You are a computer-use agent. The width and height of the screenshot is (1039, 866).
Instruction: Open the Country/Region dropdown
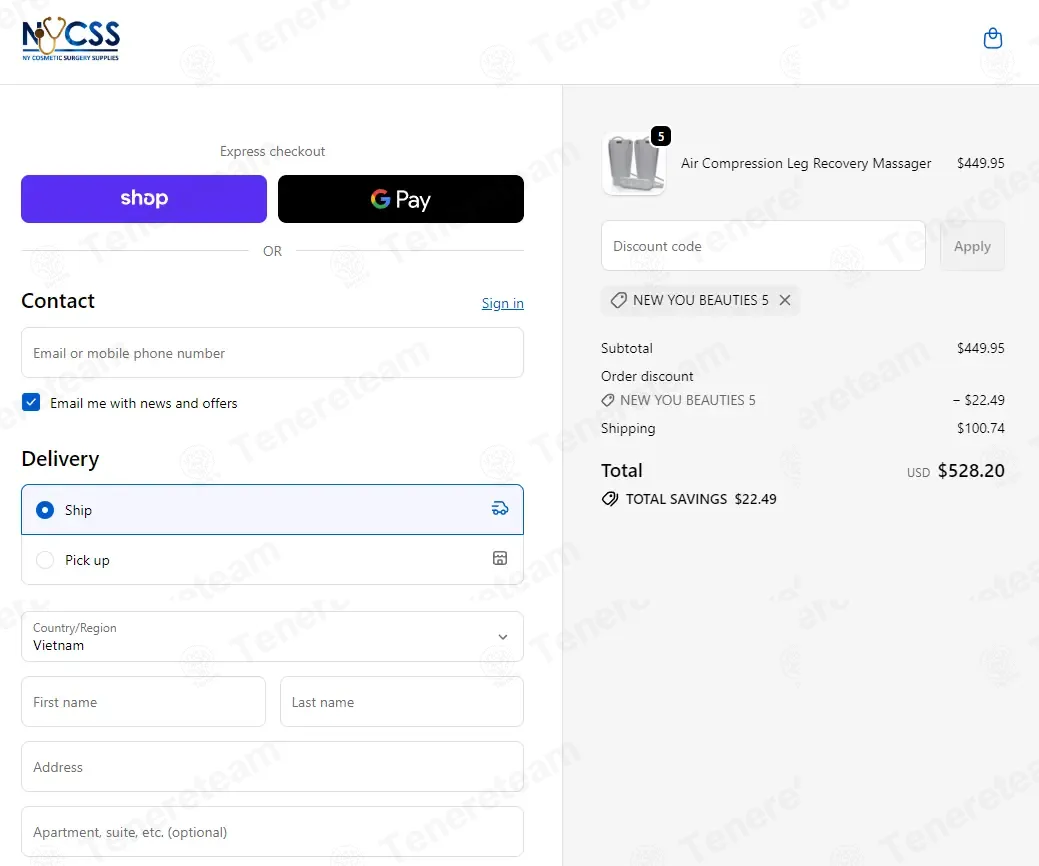coord(272,637)
